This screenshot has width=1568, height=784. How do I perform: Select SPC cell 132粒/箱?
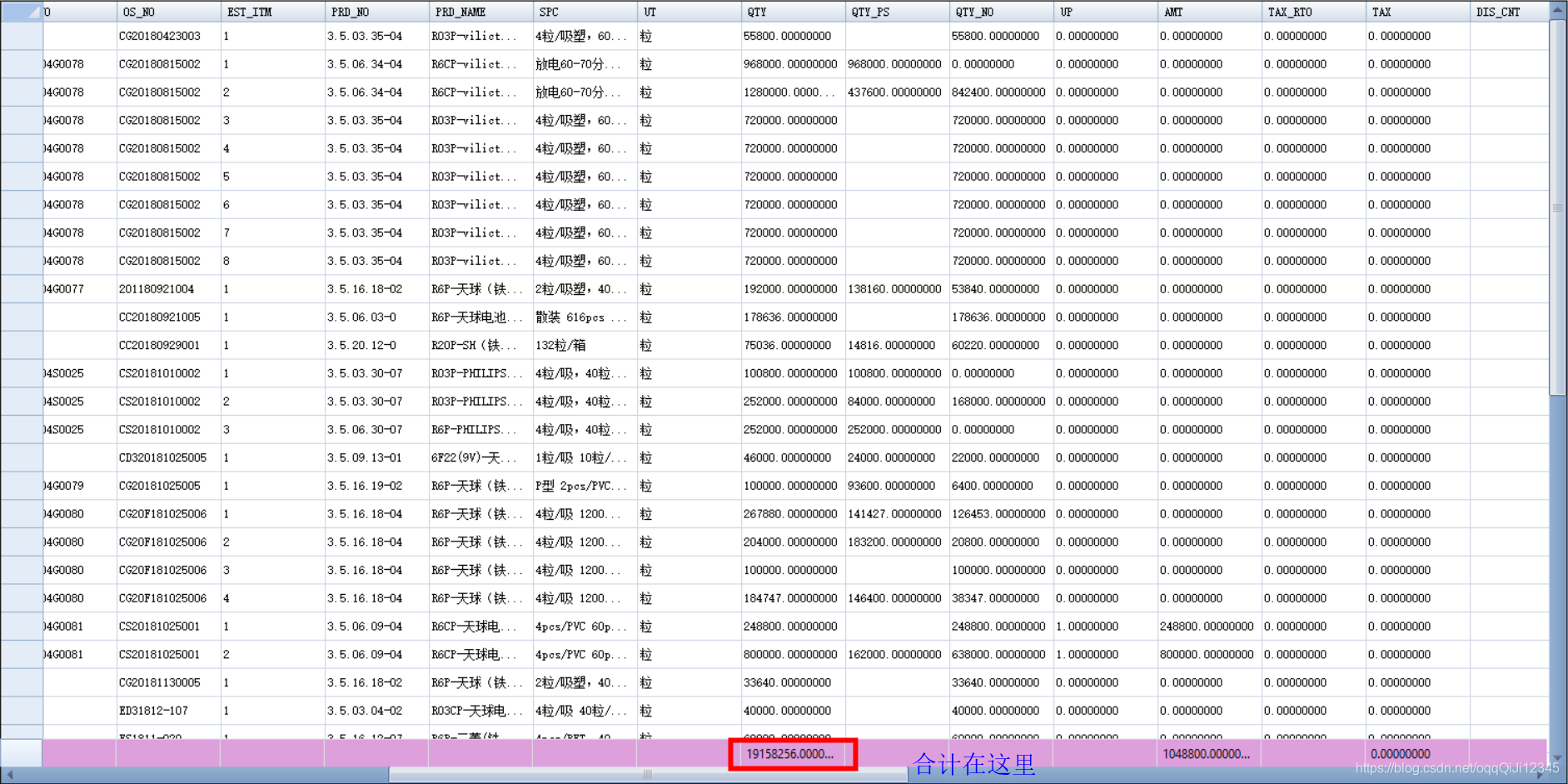(x=585, y=345)
